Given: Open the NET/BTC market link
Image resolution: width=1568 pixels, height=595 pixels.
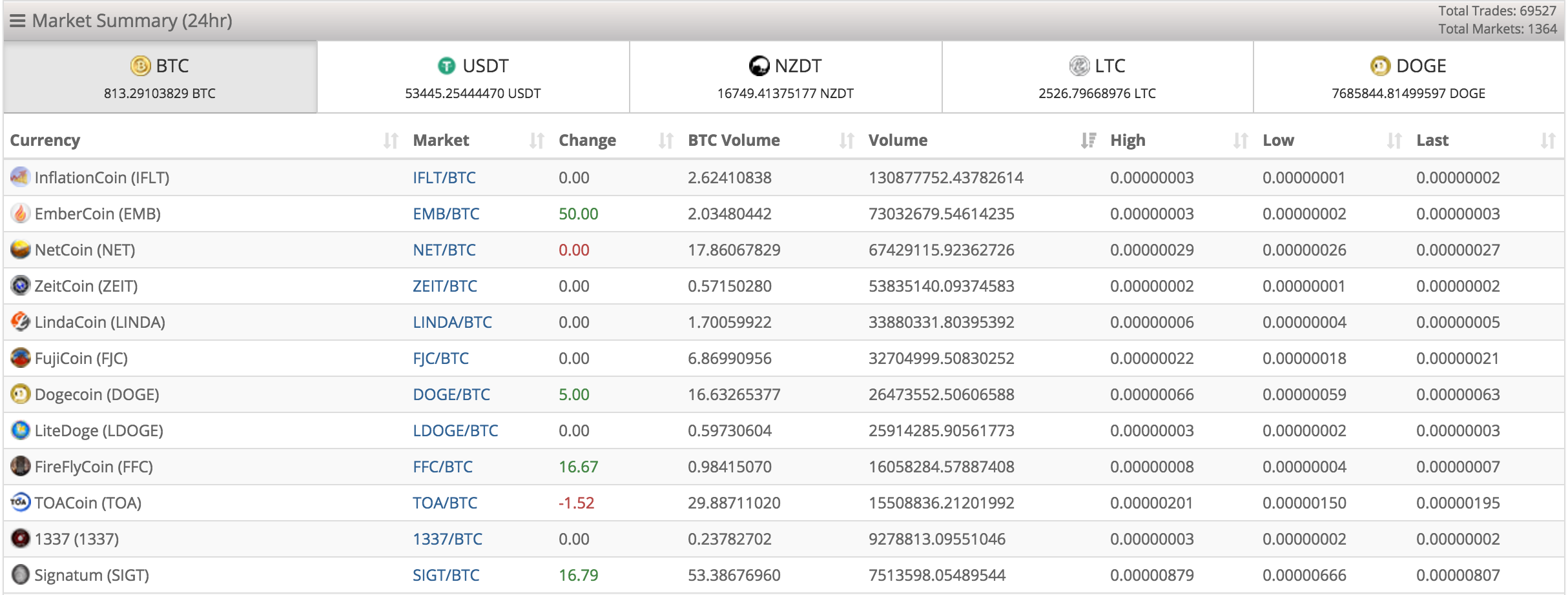Looking at the screenshot, I should click(x=444, y=250).
